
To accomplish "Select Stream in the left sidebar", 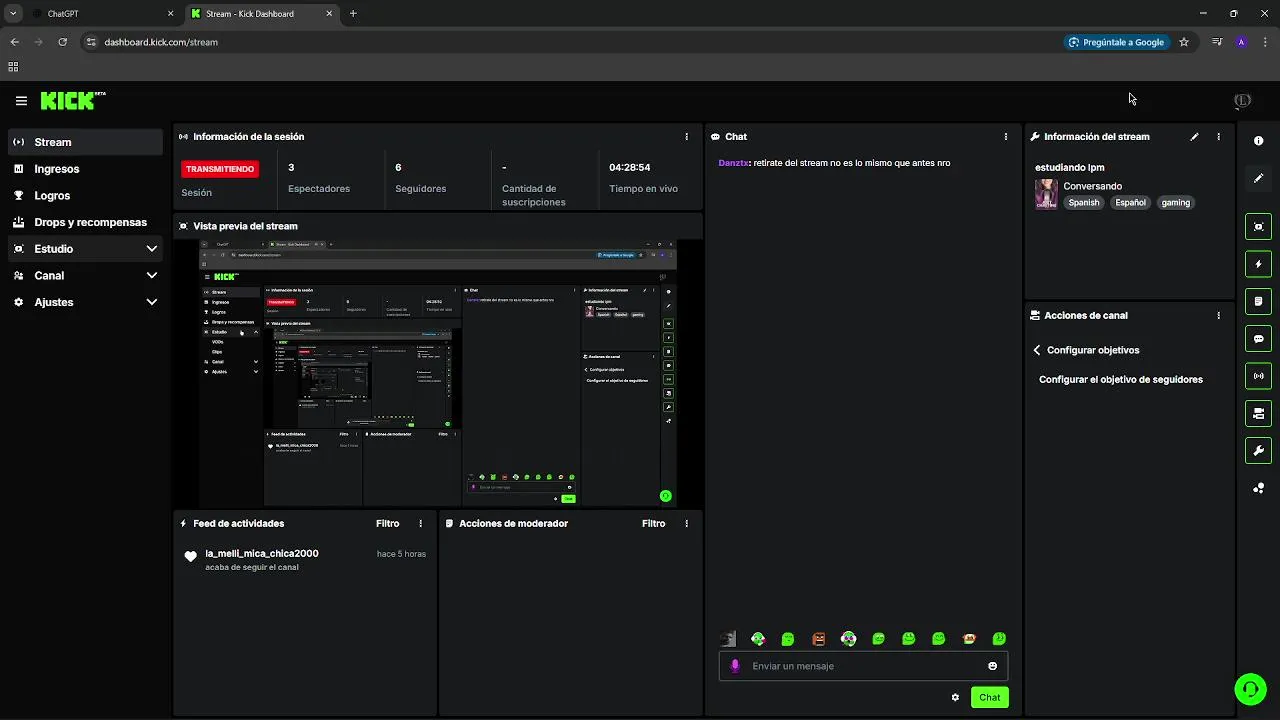I will coord(85,142).
